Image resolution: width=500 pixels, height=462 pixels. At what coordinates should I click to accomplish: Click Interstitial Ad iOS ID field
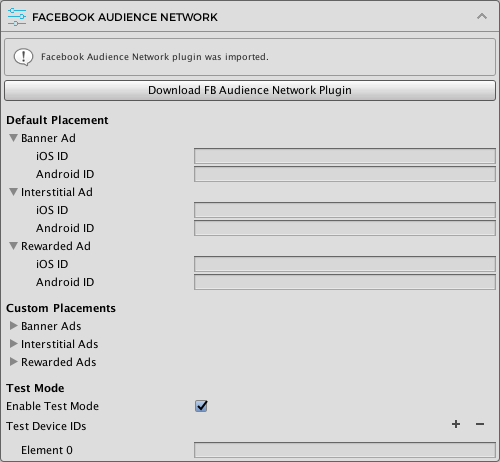point(345,210)
